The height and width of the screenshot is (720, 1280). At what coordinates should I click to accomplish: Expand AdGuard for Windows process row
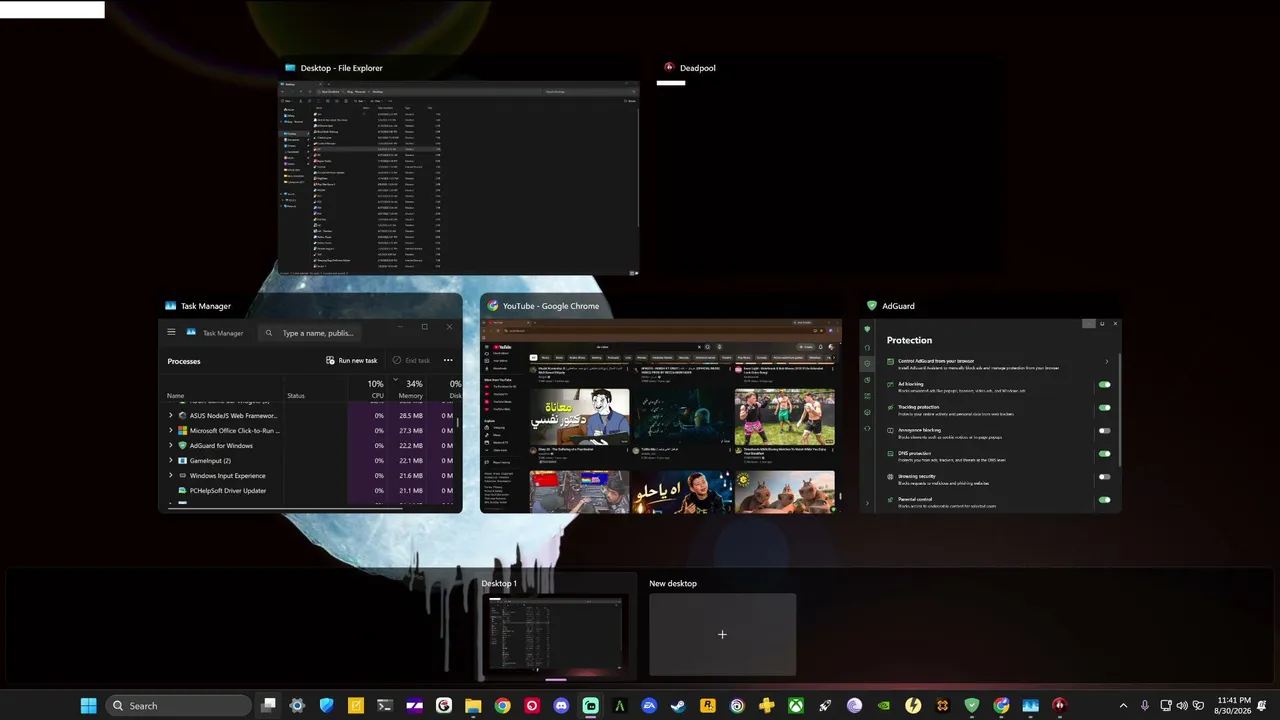[171, 445]
